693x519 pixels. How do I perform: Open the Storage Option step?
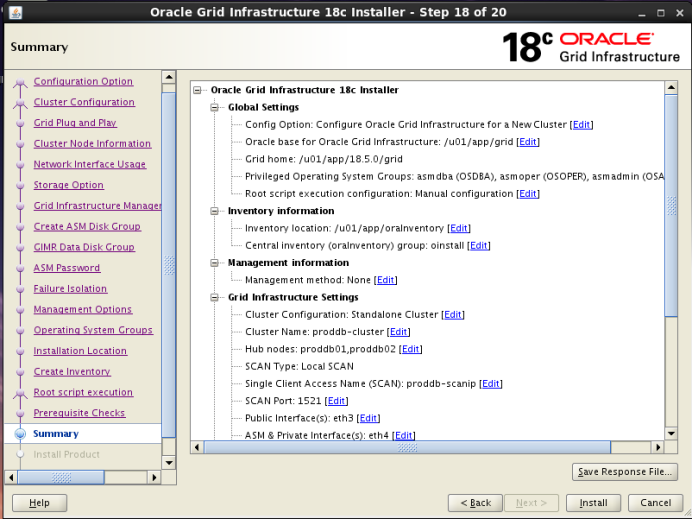click(x=68, y=185)
